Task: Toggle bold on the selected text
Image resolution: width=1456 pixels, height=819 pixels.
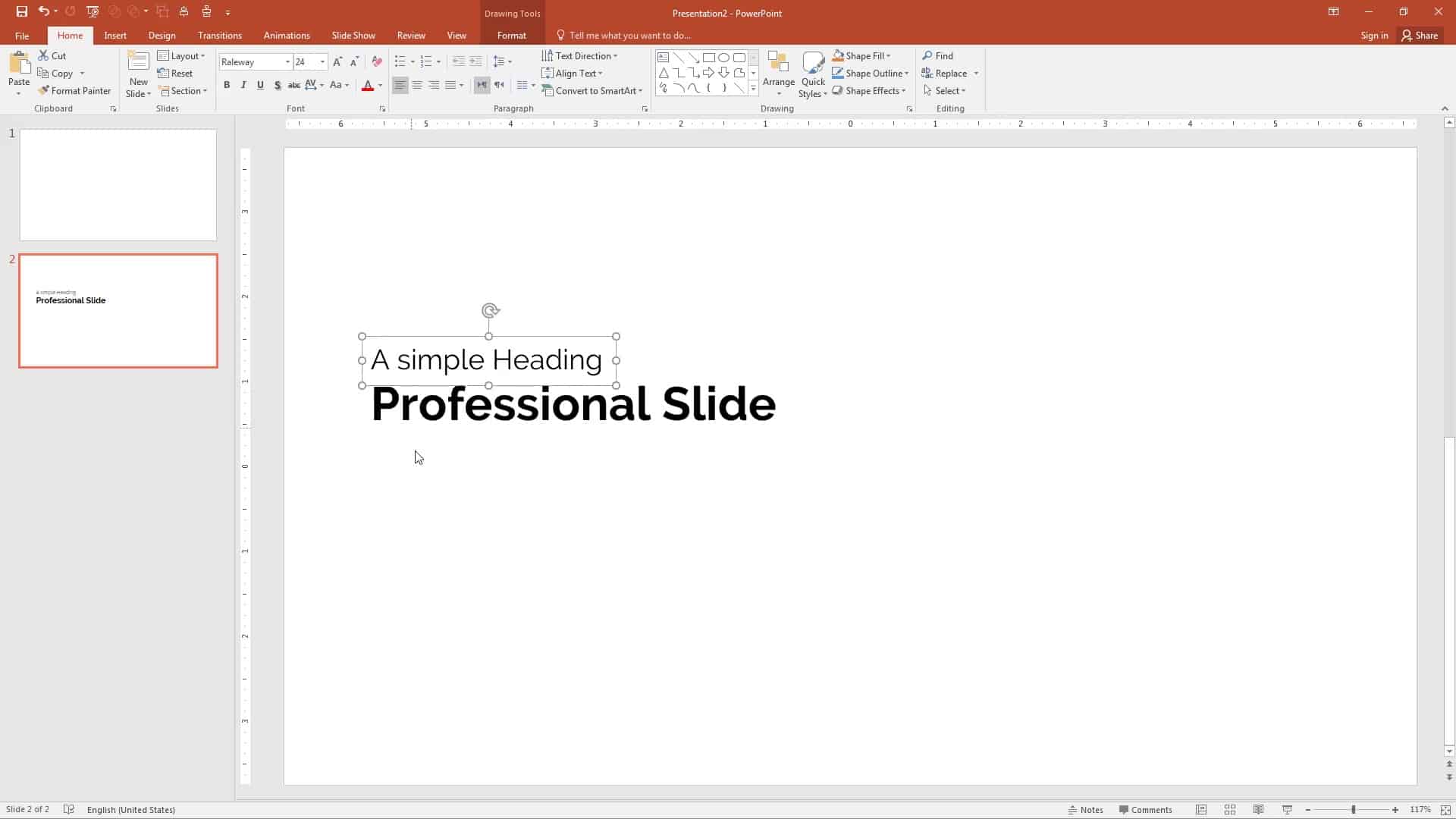Action: point(226,85)
